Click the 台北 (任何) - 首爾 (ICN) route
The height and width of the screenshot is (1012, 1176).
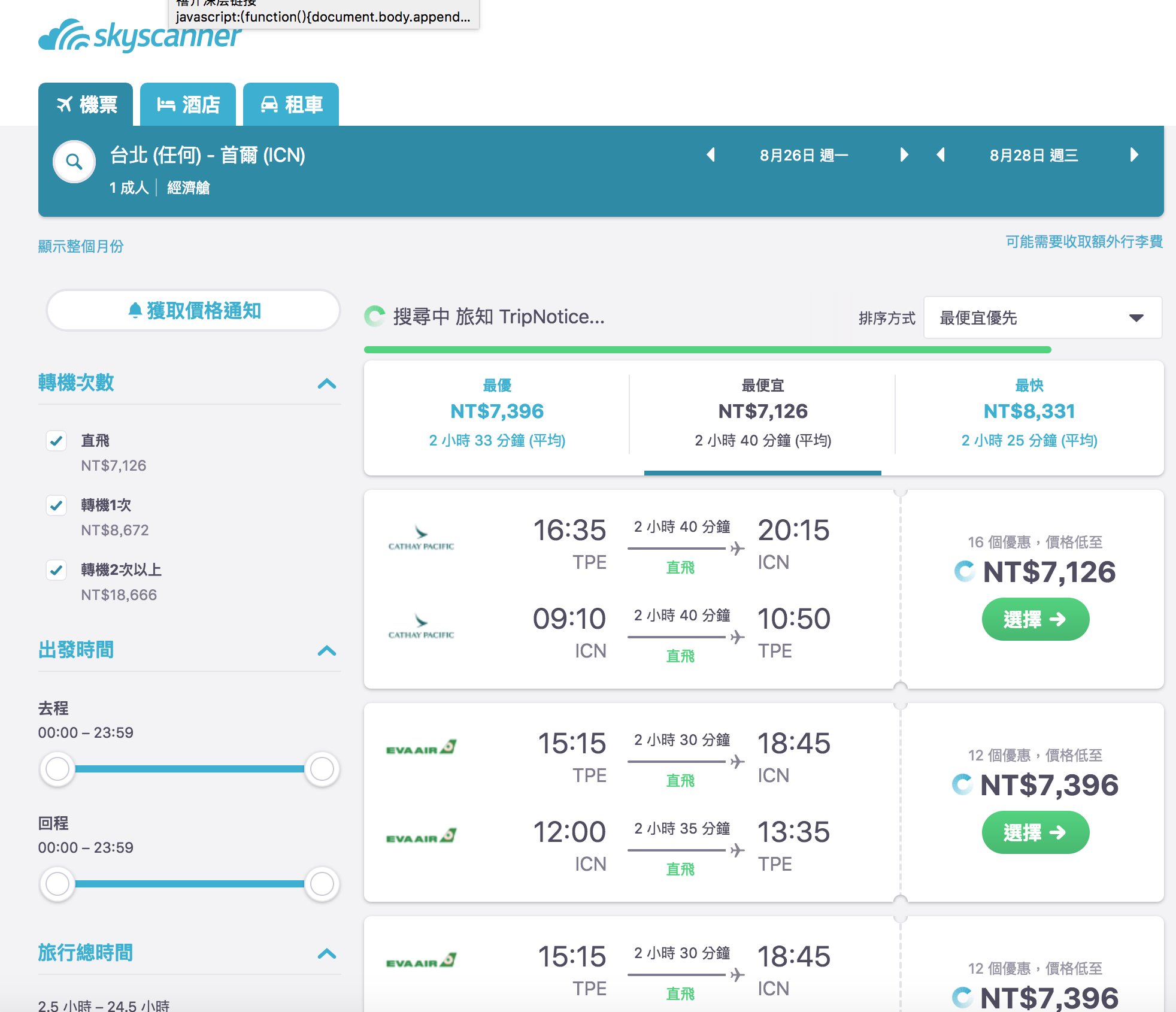(208, 155)
